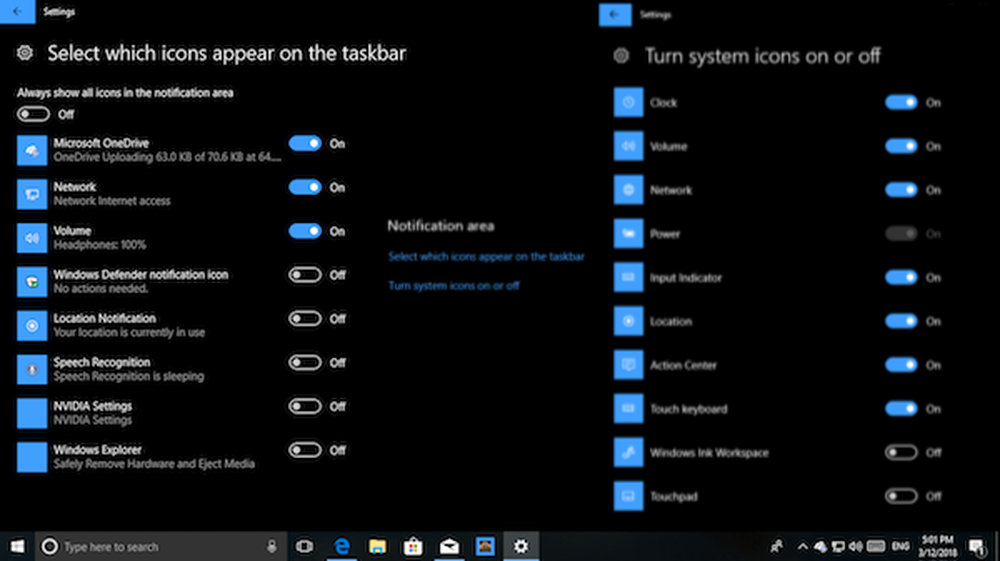Open 'Select which icons appear on the taskbar' link
This screenshot has height=561, width=1000.
coord(486,257)
